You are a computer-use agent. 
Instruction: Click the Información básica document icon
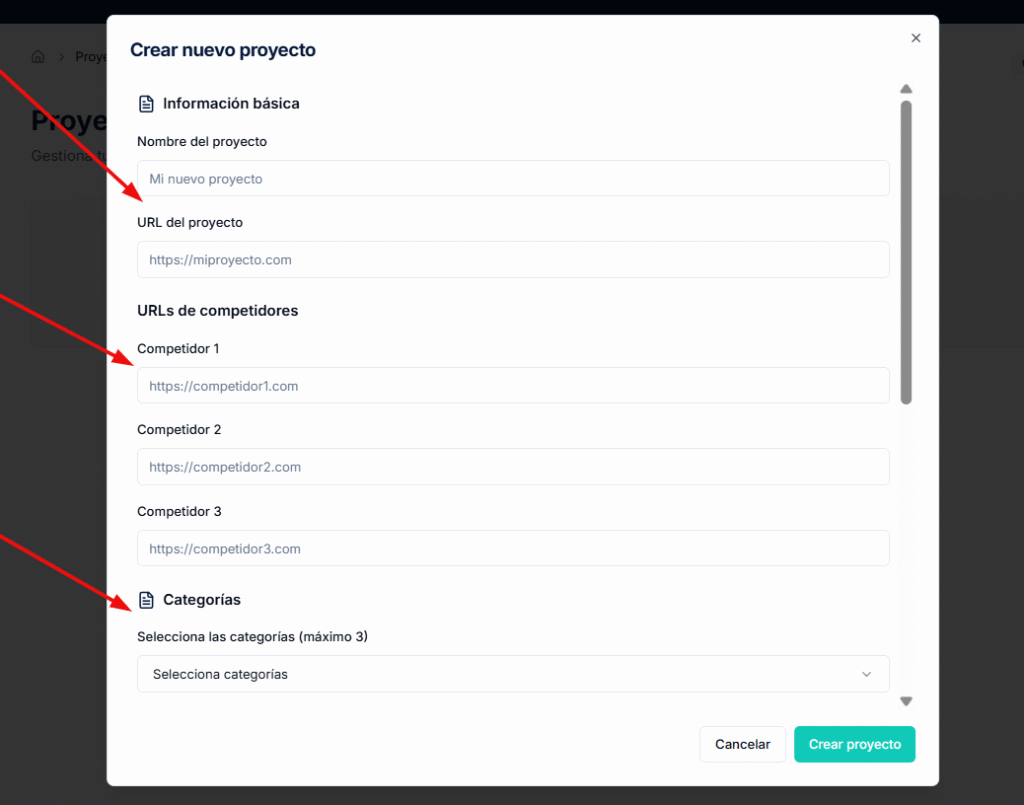coord(146,104)
